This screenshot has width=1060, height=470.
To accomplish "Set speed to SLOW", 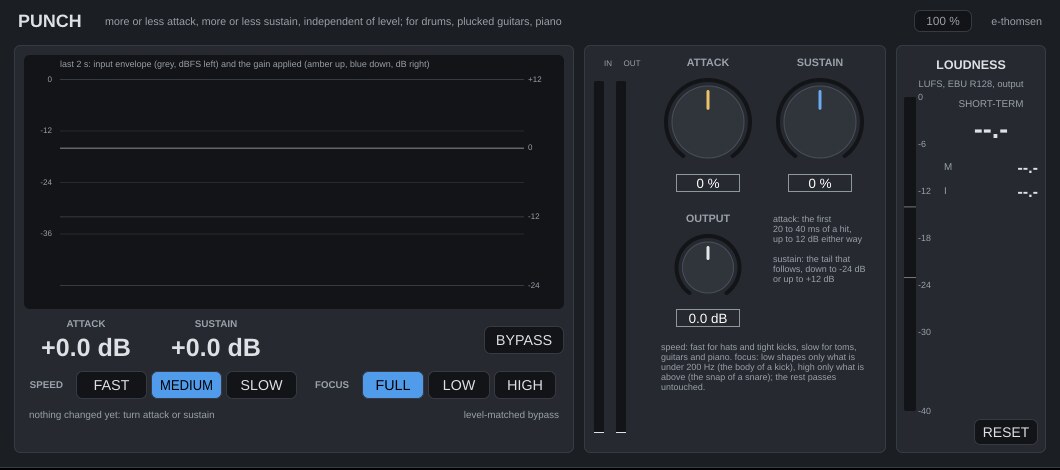I will [x=262, y=385].
